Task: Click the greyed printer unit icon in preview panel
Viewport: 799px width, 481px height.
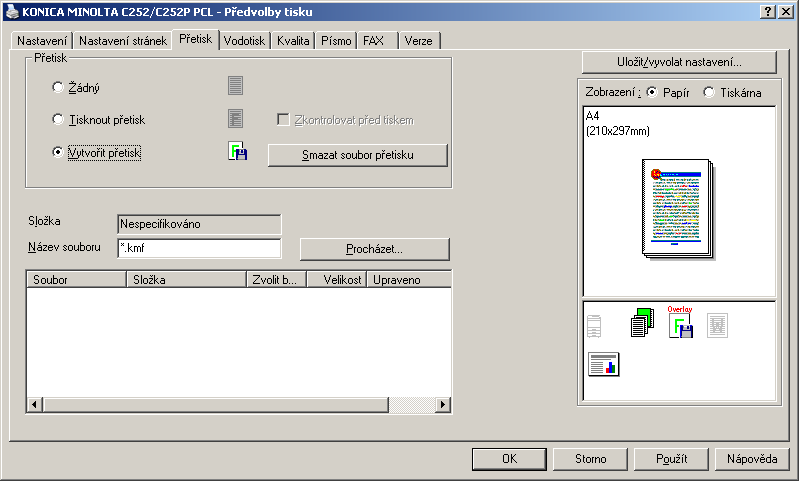Action: tap(594, 326)
